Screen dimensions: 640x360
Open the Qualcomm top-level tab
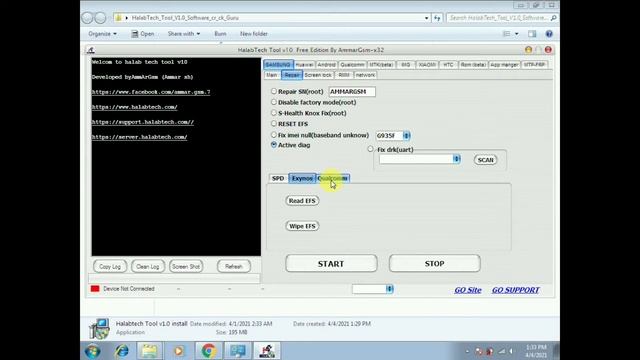pyautogui.click(x=352, y=64)
